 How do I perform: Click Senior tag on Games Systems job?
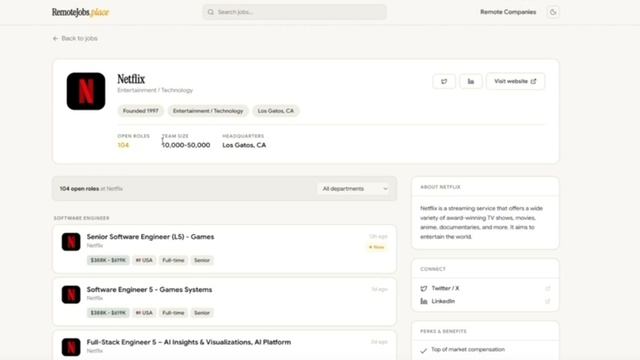(202, 313)
